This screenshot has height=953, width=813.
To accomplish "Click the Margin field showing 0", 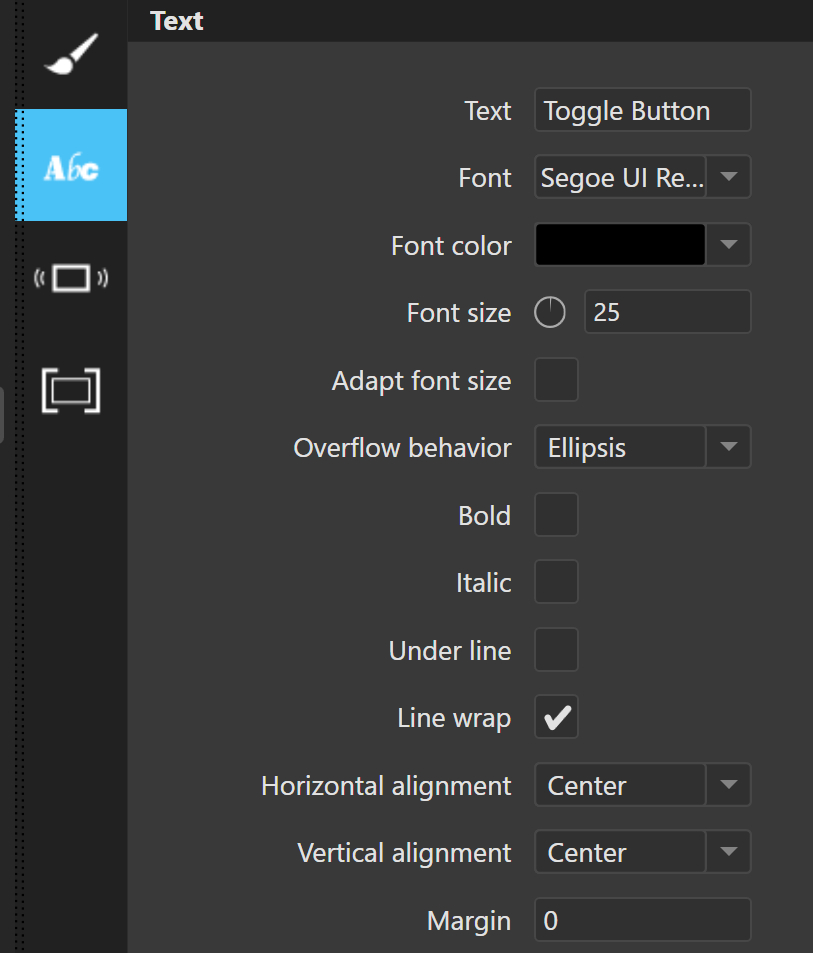I will point(643,920).
